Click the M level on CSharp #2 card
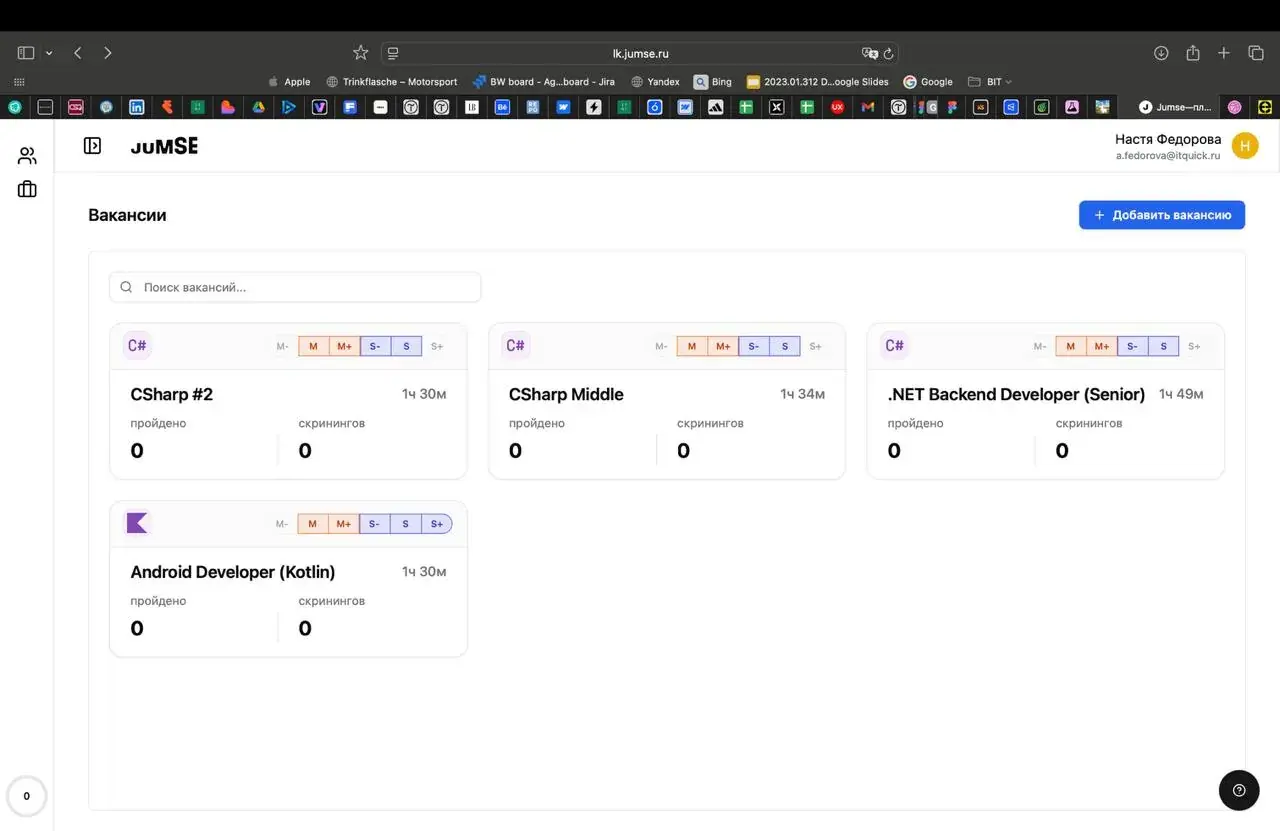 point(313,347)
